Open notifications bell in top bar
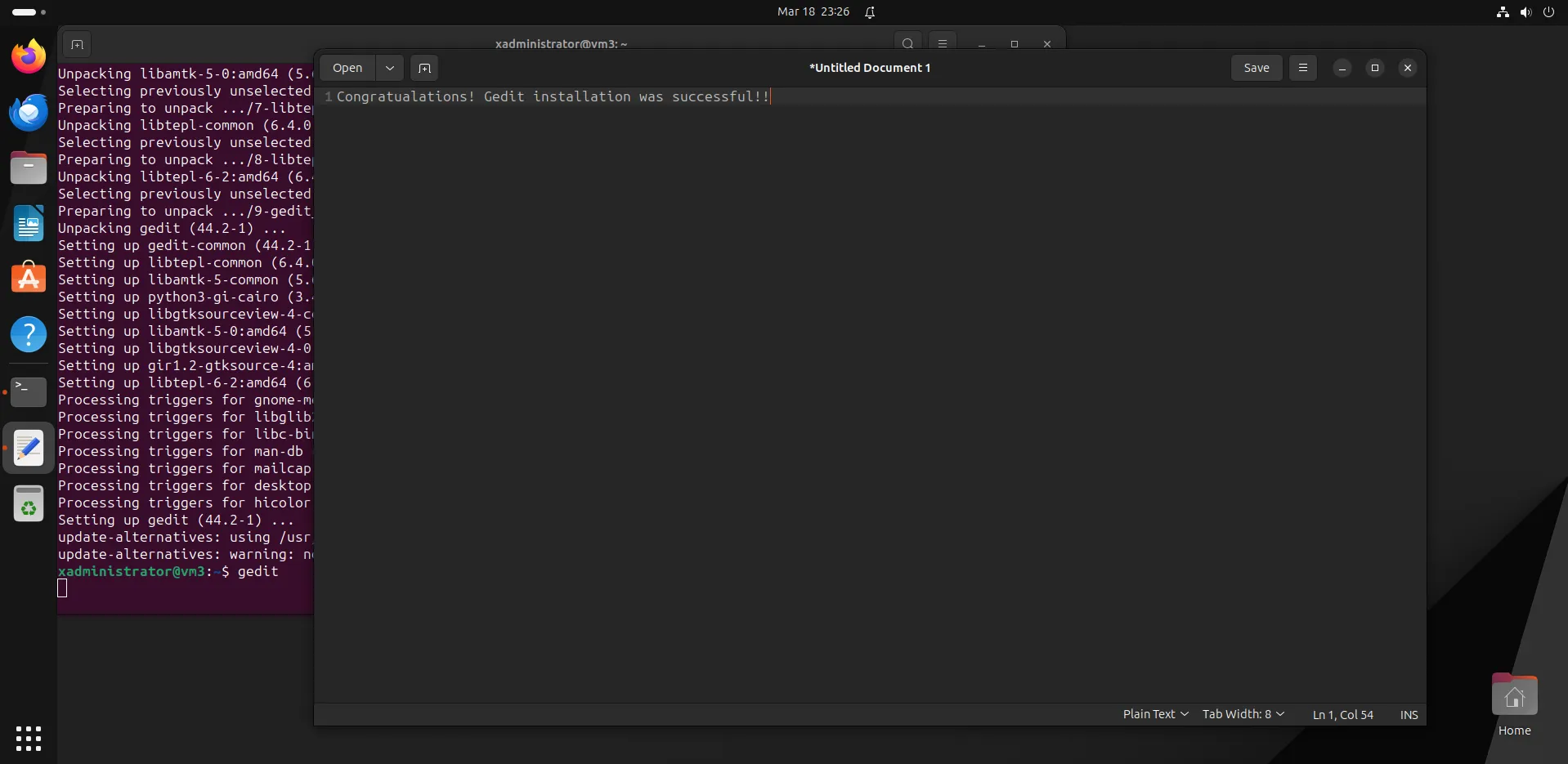 [x=870, y=12]
